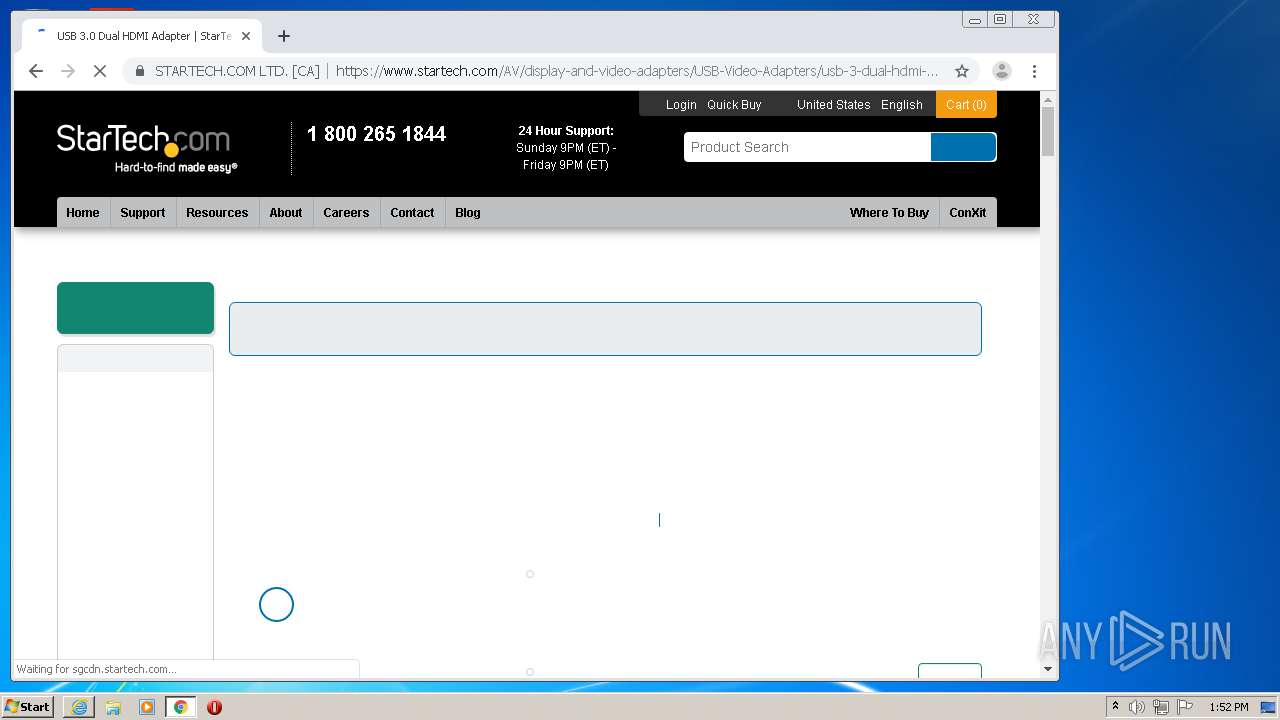Click the grey banner box

pyautogui.click(x=605, y=329)
